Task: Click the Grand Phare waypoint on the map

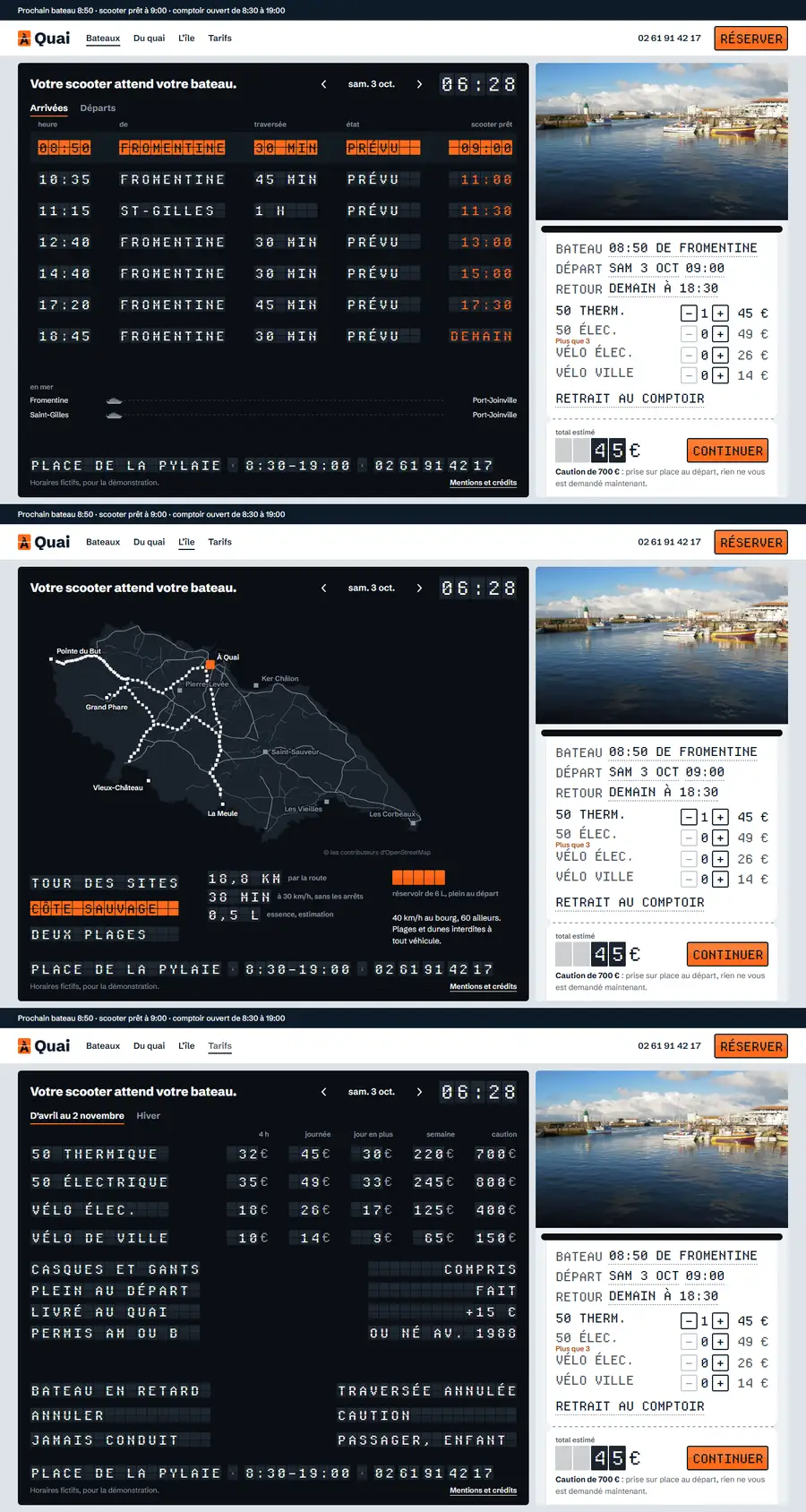Action: point(107,697)
